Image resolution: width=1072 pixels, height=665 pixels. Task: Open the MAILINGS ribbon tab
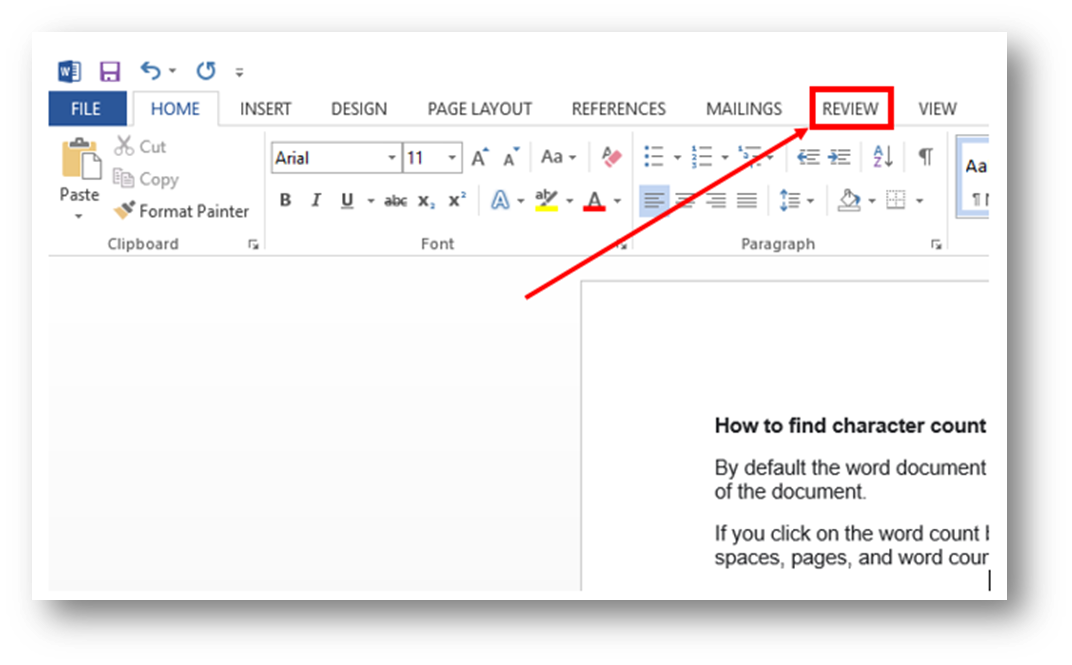pyautogui.click(x=743, y=108)
